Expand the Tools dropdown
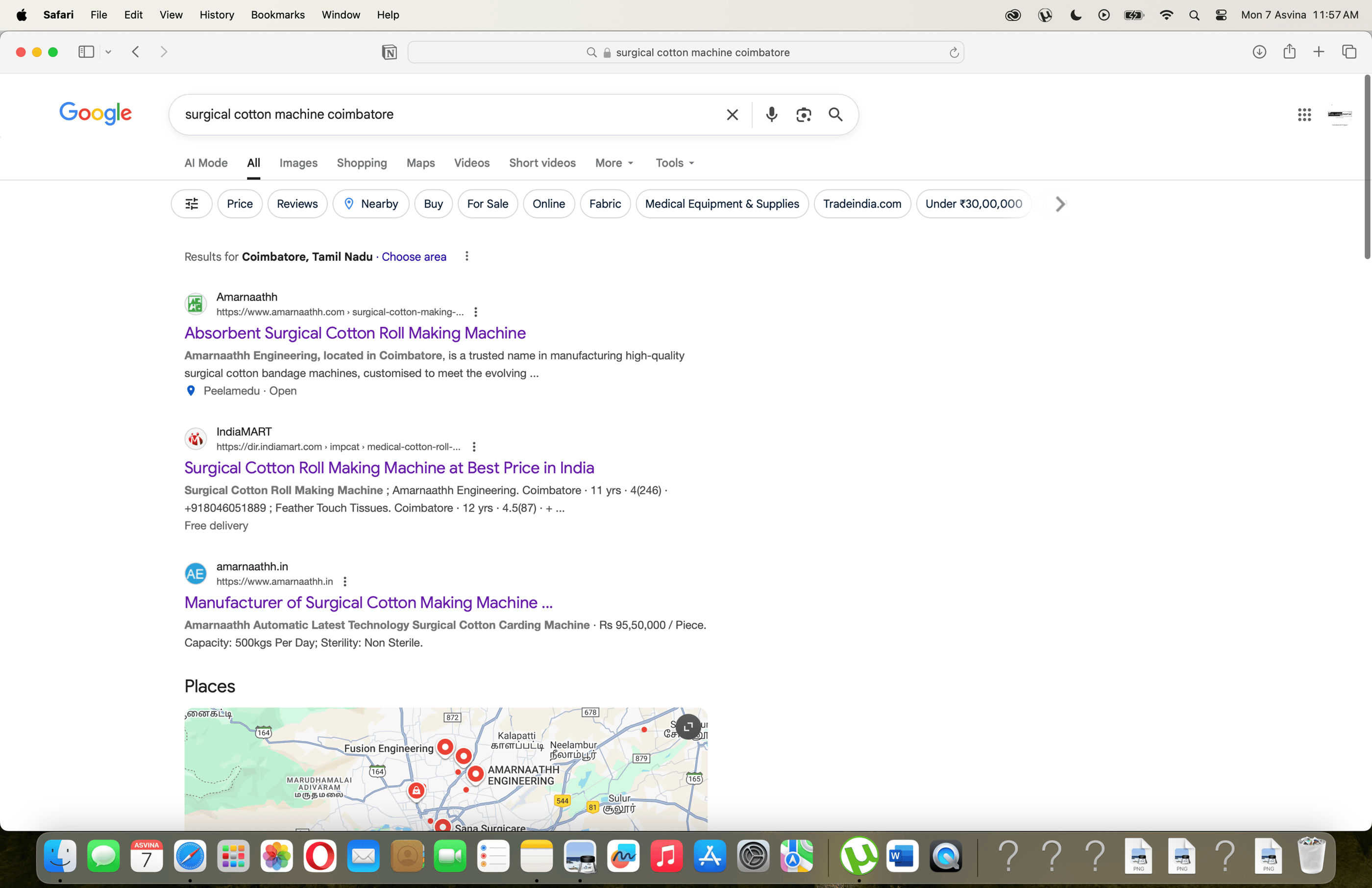Screen dimensions: 1372x888 point(674,163)
